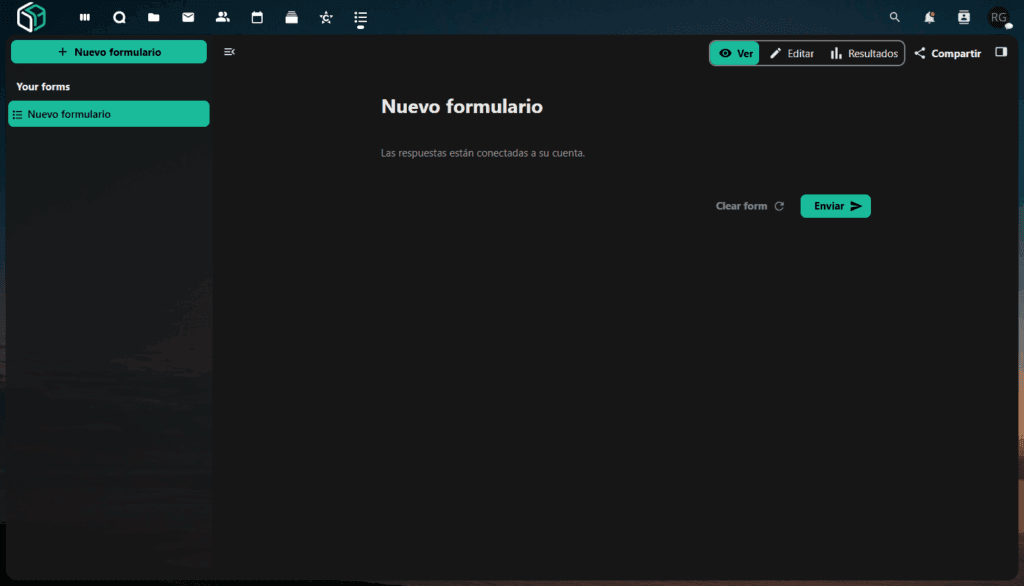Open the Dashboard app icon
The height and width of the screenshot is (586, 1024).
tap(85, 17)
